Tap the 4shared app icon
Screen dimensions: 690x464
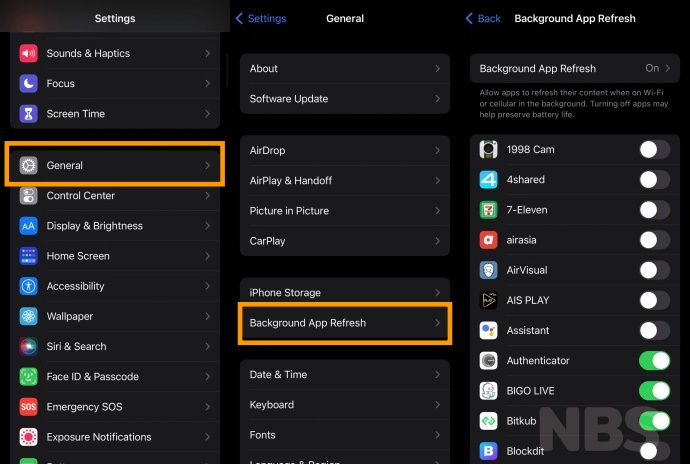click(488, 180)
